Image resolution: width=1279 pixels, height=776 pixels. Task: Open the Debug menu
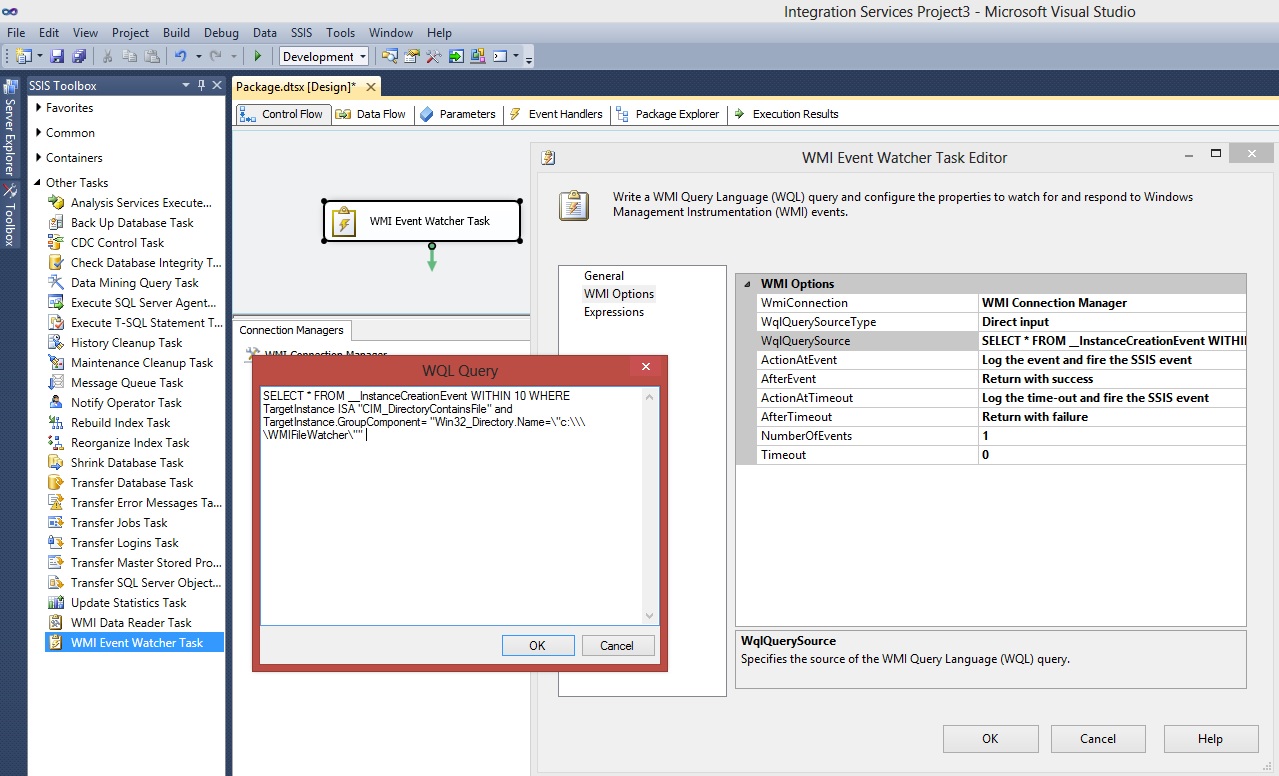coord(221,33)
